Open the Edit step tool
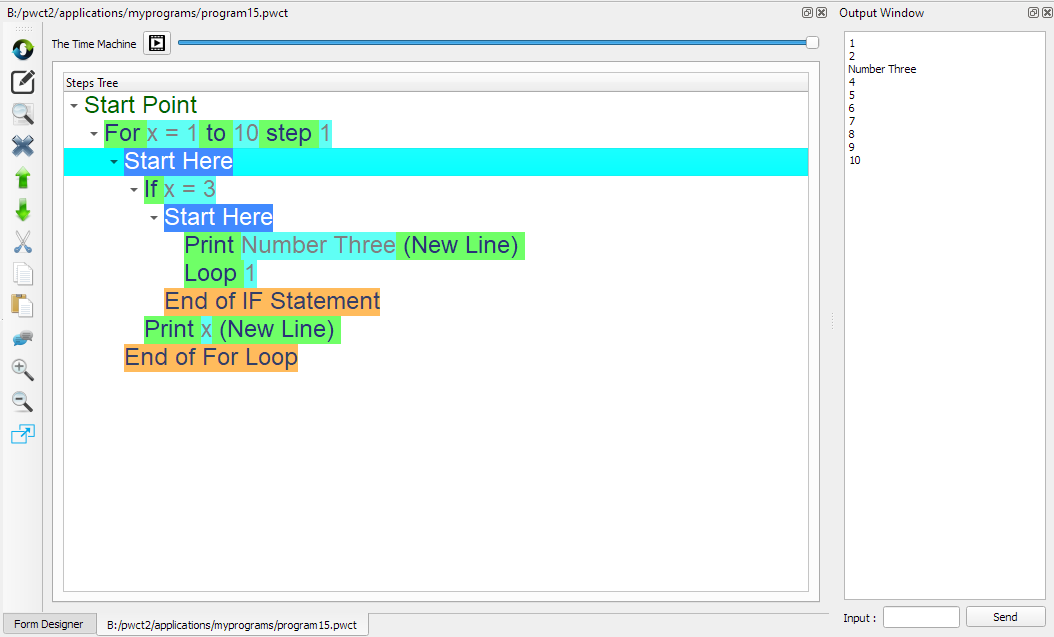1054x637 pixels. pos(22,82)
